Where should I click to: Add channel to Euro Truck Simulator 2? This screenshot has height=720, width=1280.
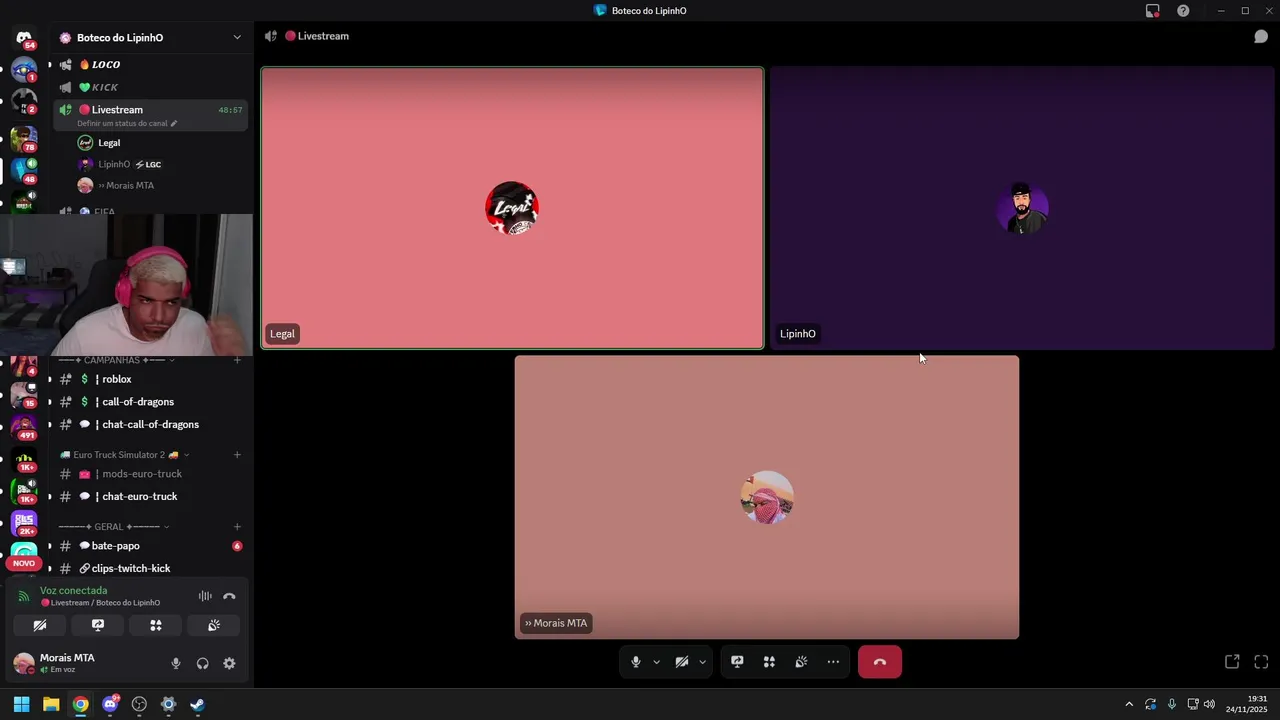tap(237, 455)
